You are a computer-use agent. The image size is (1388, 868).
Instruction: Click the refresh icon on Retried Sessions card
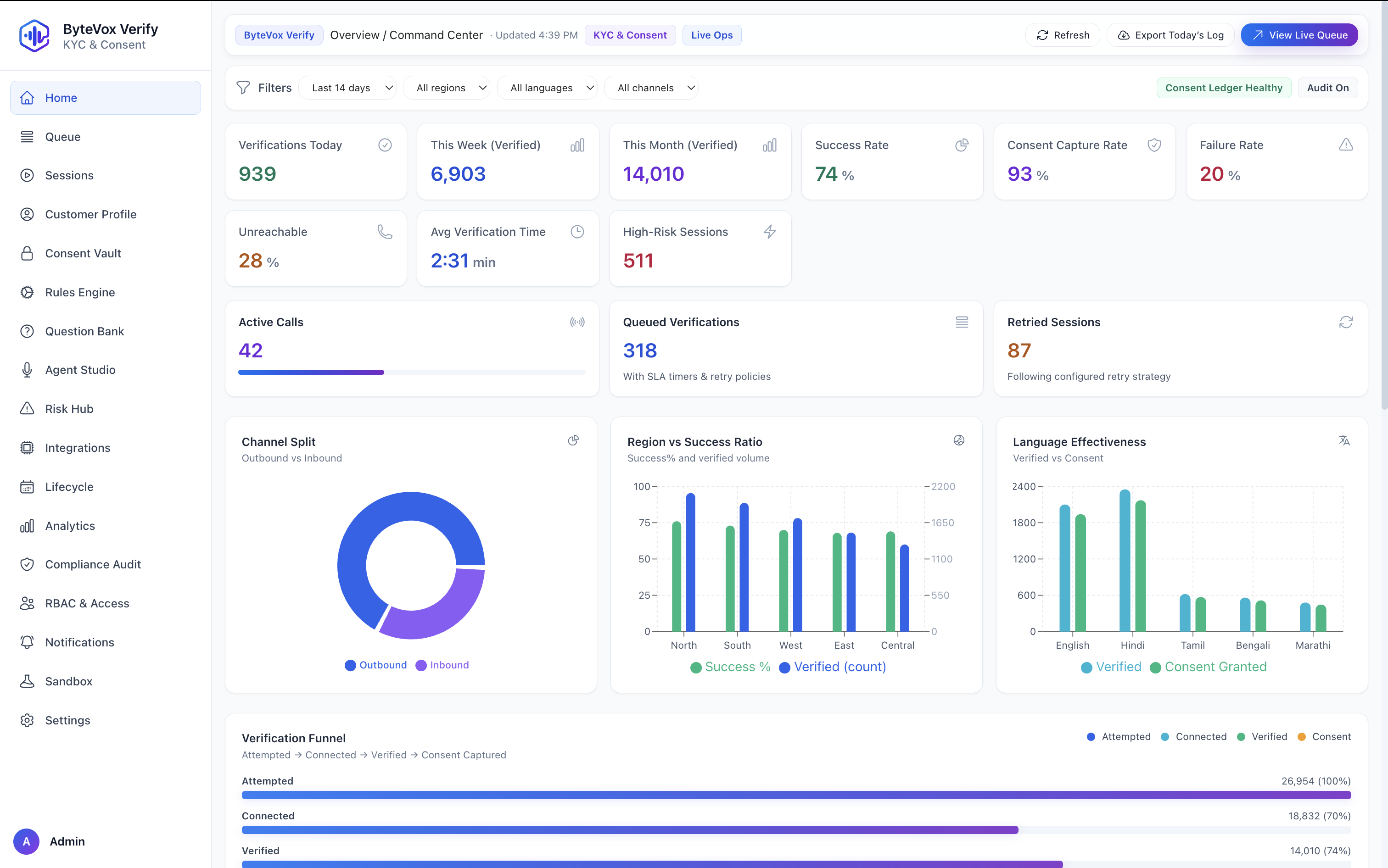tap(1346, 322)
